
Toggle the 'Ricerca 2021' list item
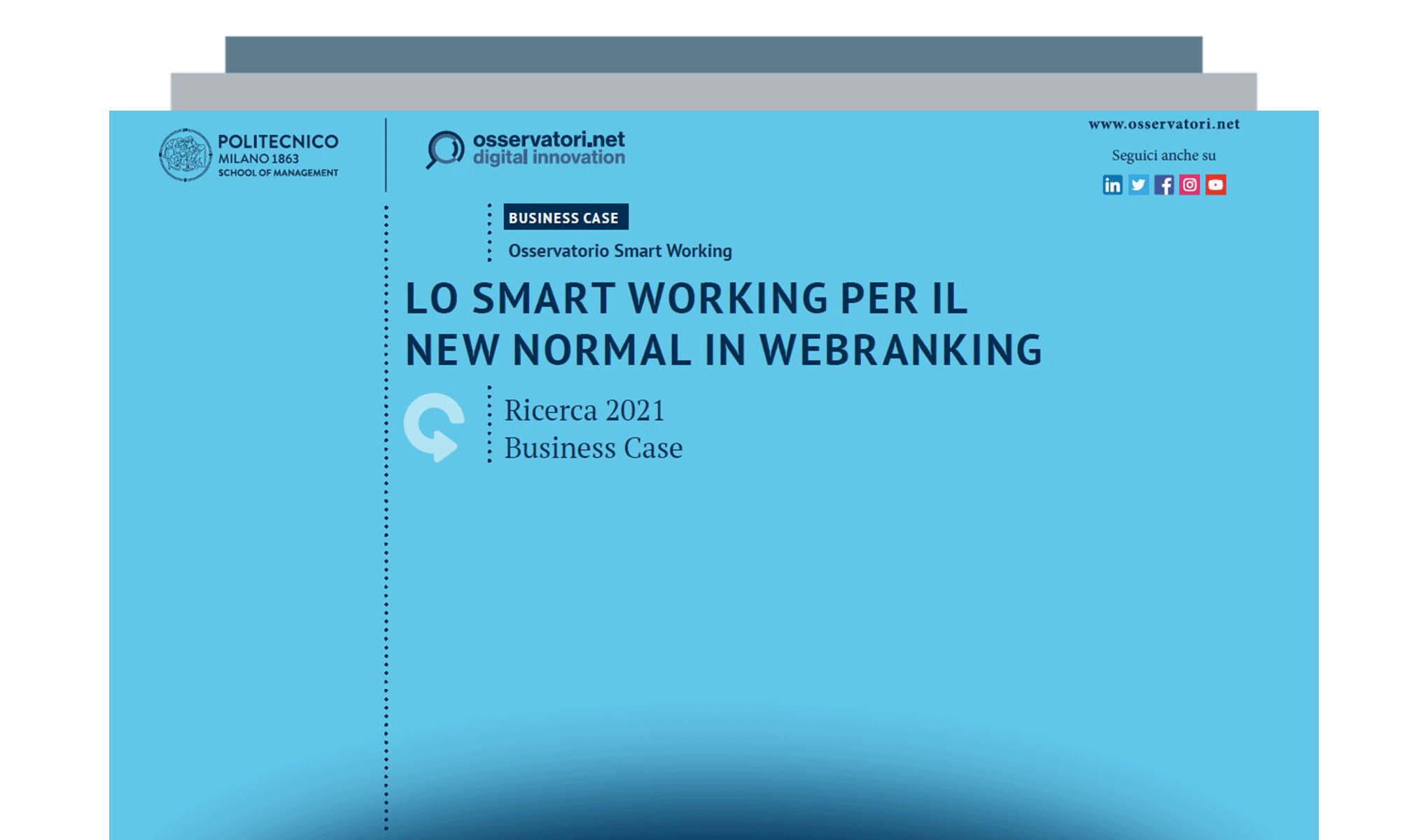point(584,410)
